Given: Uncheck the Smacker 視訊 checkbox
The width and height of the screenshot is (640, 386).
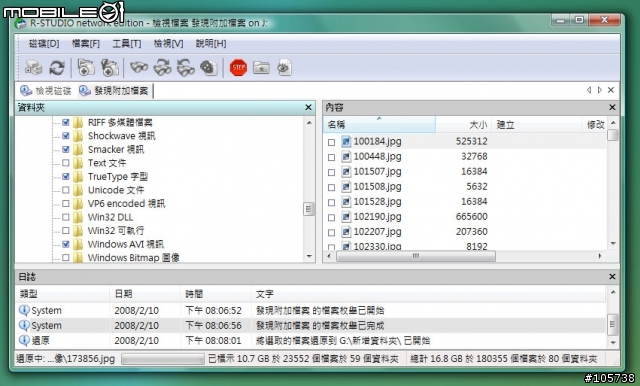Looking at the screenshot, I should pos(66,149).
